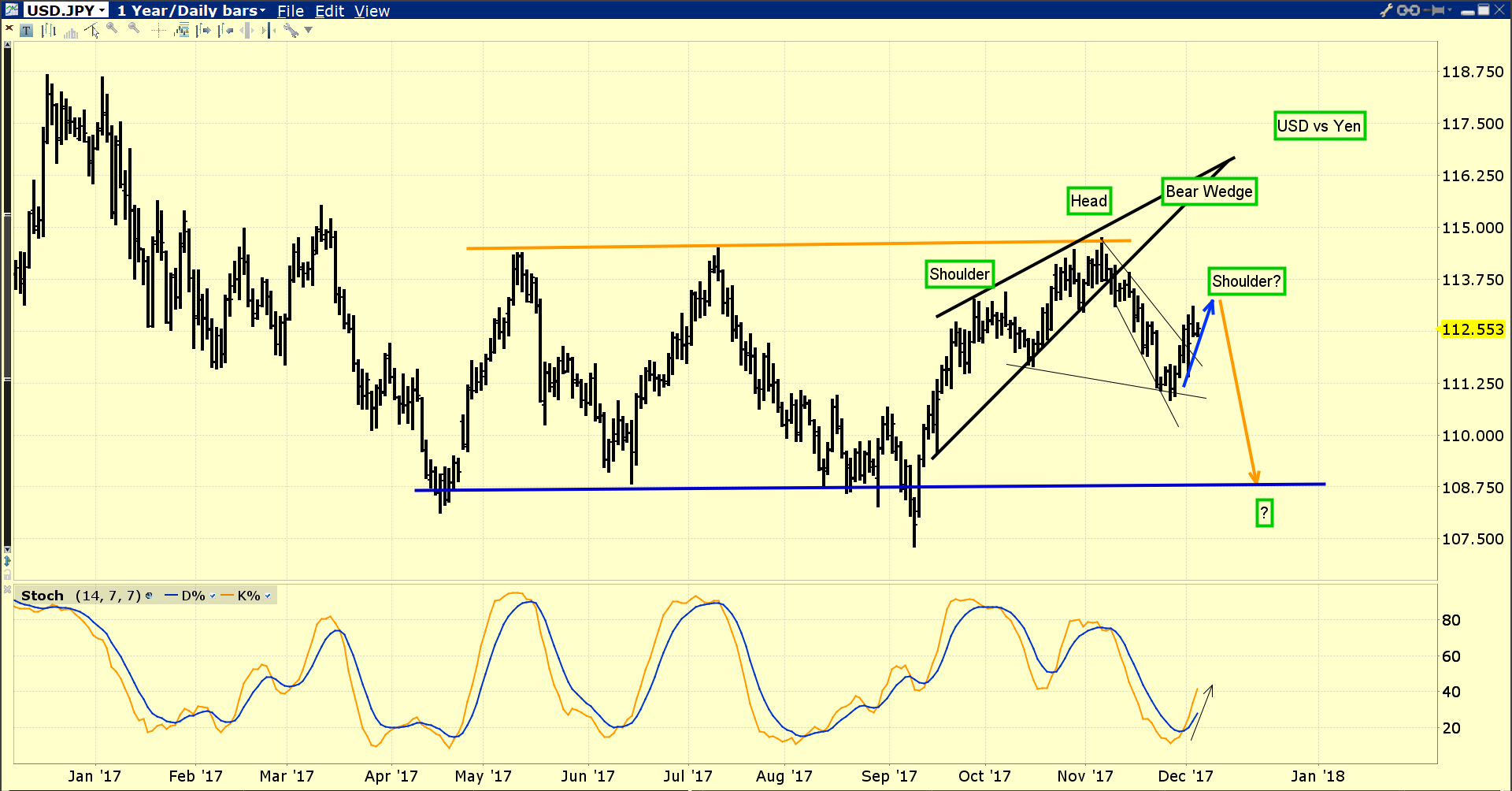Toggle the D% line checkbox
Image resolution: width=1512 pixels, height=791 pixels.
213,596
